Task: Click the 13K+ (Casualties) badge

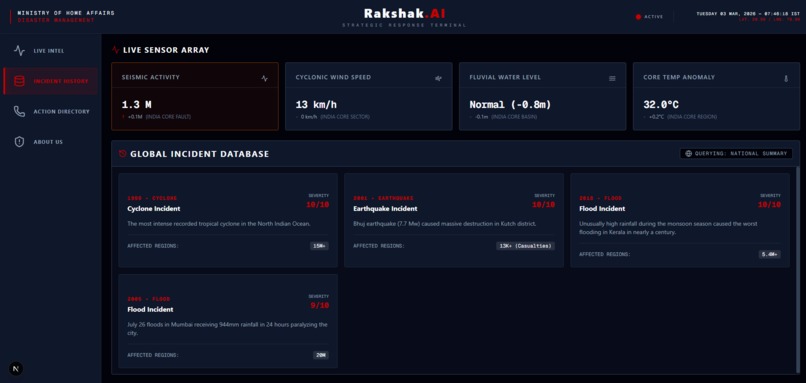Action: 525,246
